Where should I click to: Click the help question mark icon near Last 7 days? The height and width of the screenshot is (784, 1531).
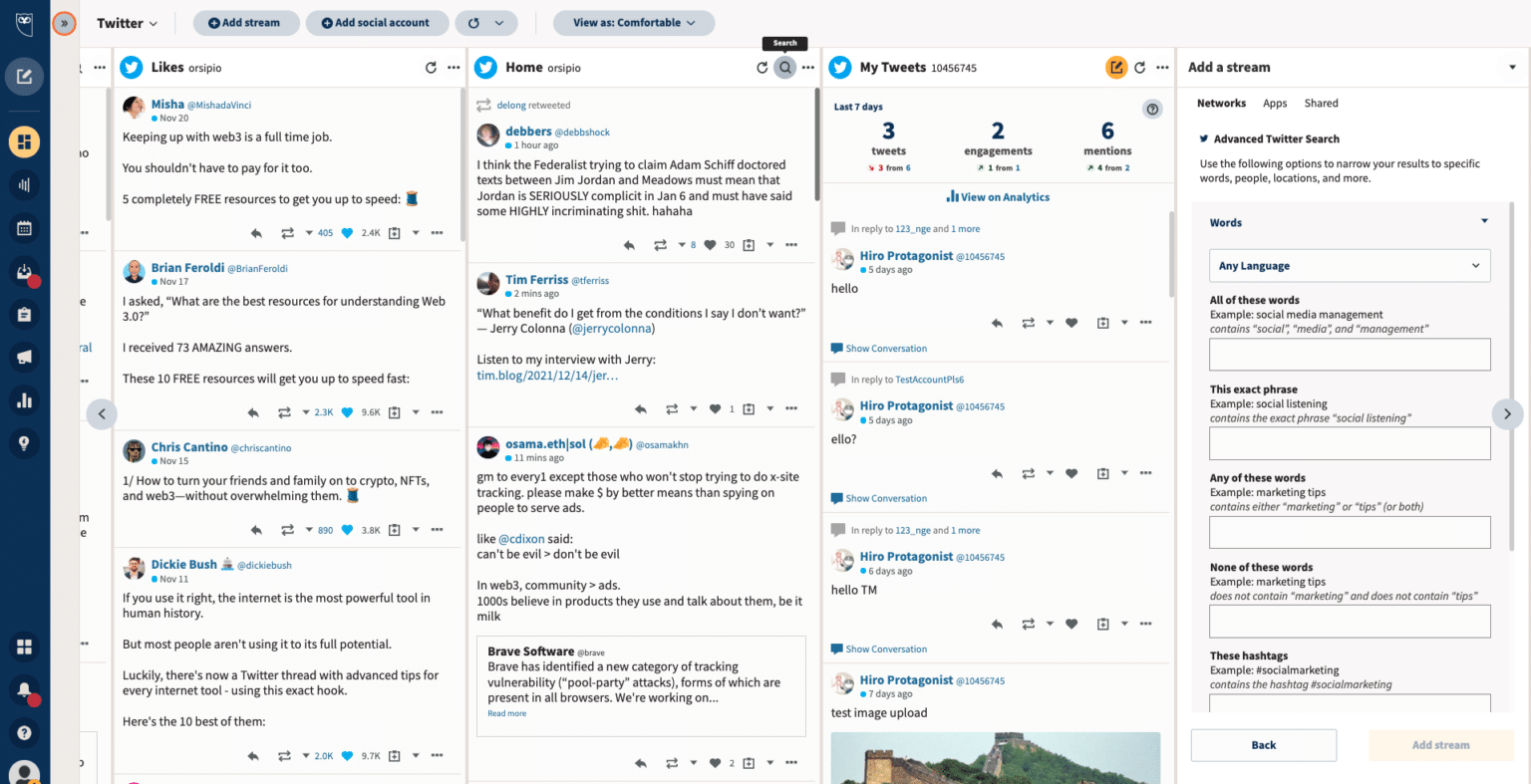[x=1152, y=109]
